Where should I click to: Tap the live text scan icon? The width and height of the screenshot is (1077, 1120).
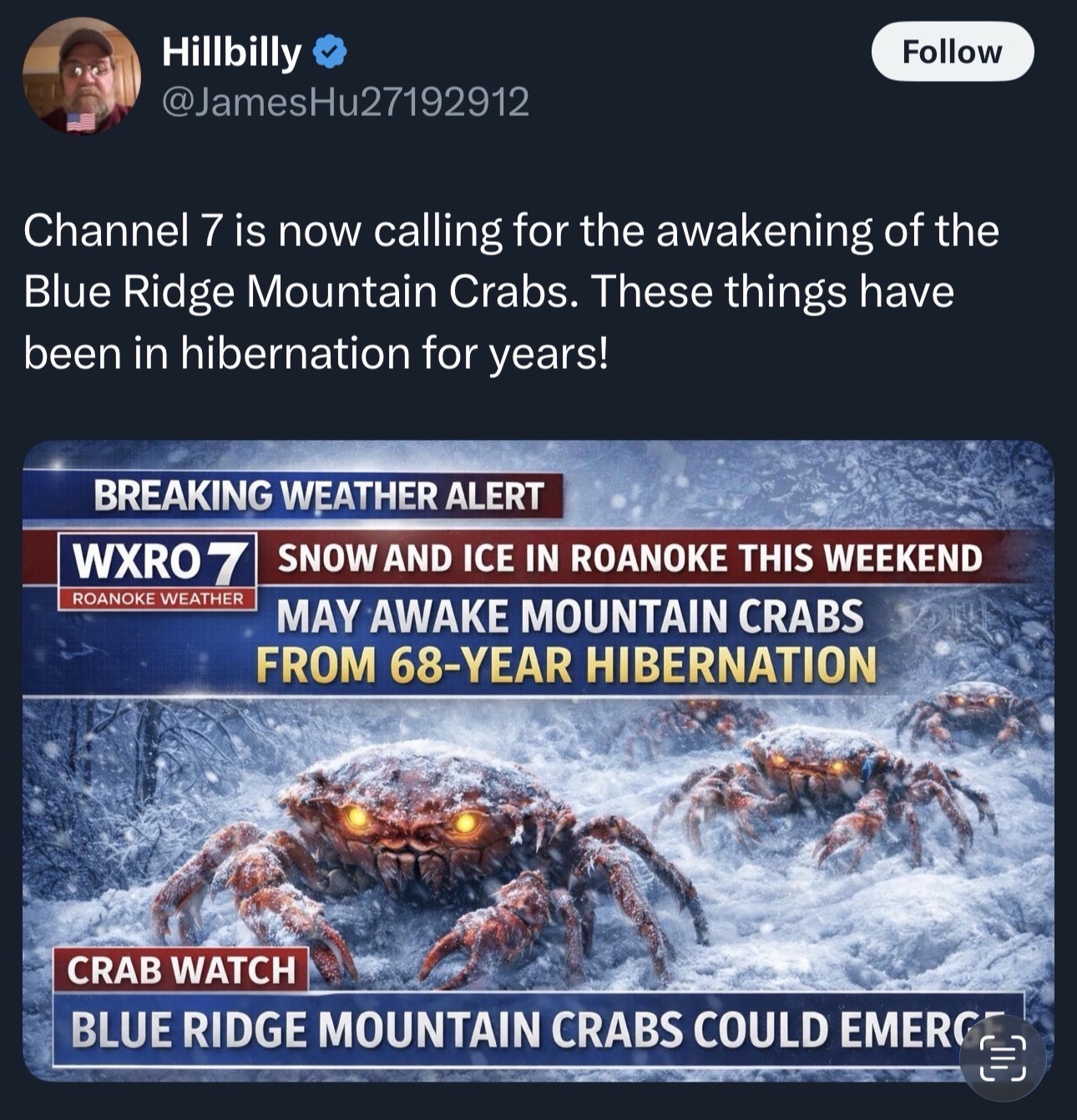tap(1003, 1057)
